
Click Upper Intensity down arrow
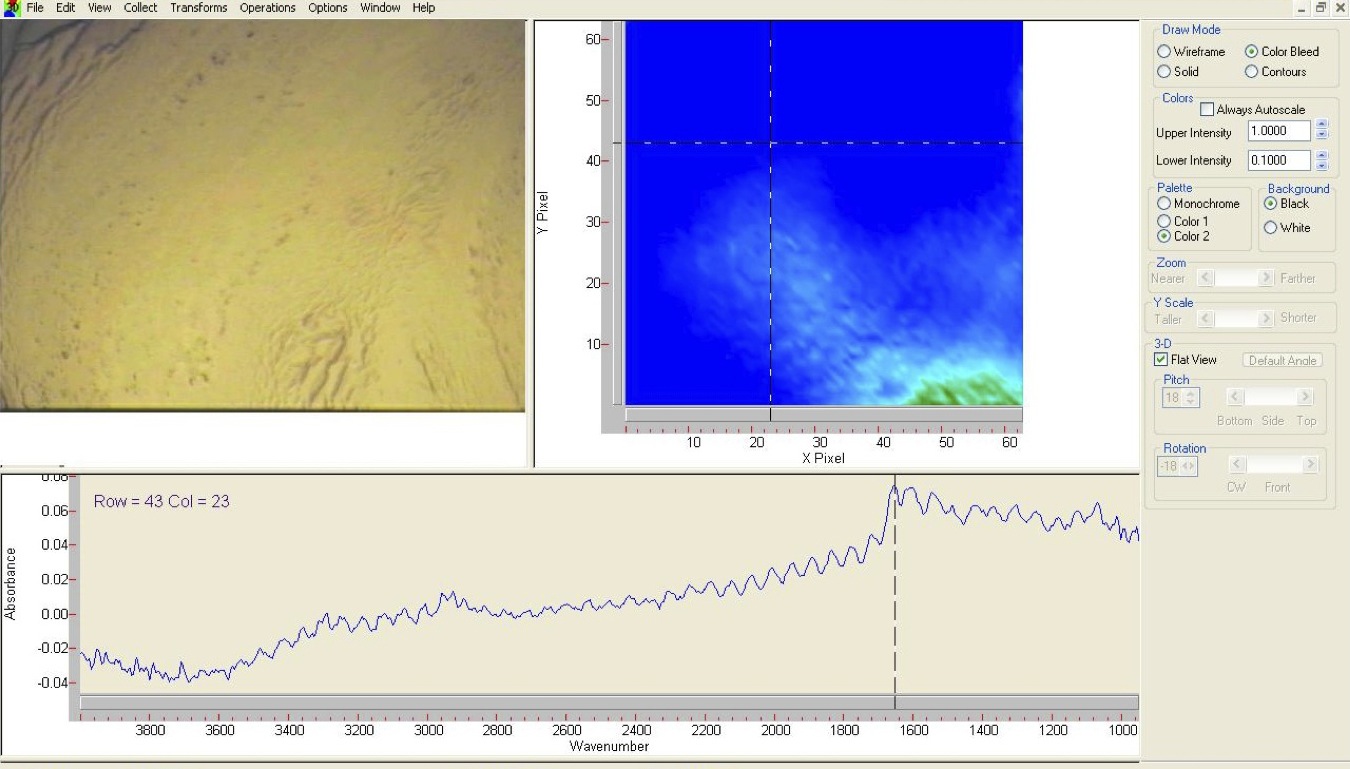pos(1322,136)
